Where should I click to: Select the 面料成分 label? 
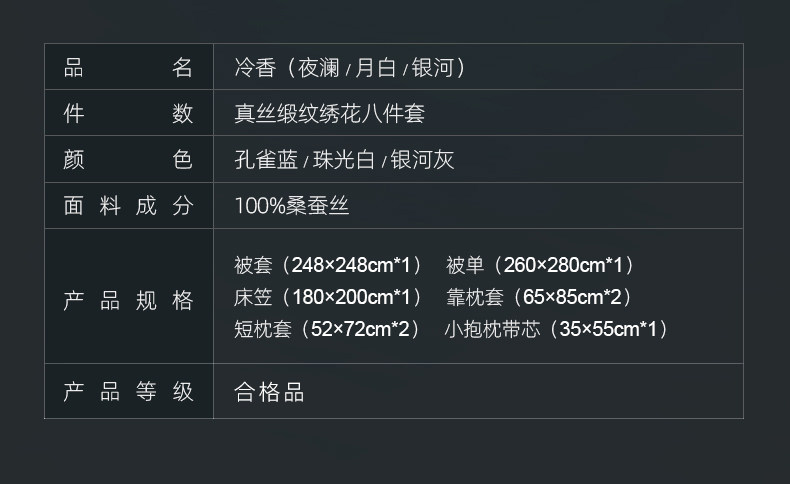point(128,206)
